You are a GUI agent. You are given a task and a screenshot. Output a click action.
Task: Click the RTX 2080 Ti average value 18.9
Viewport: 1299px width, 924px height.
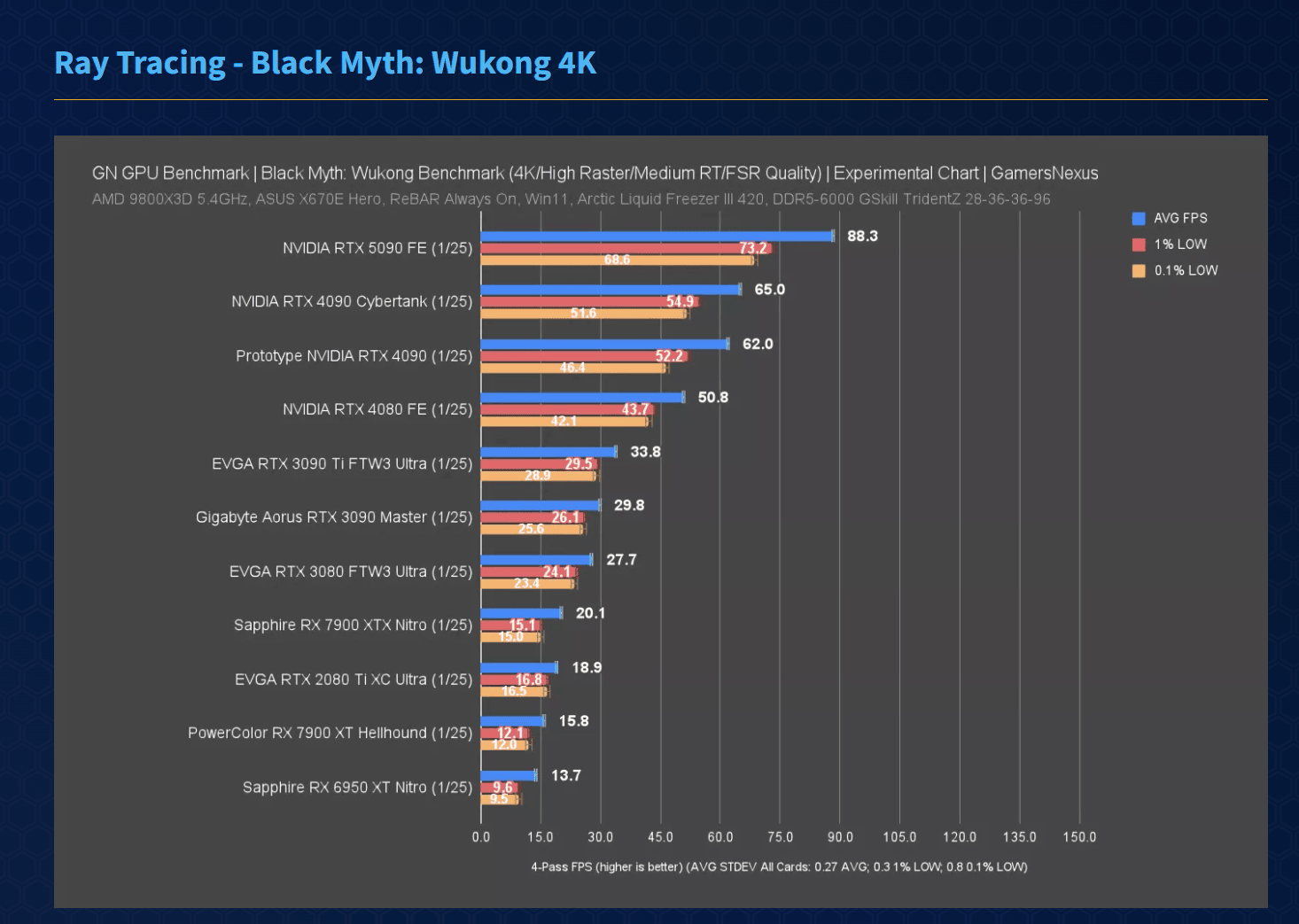(x=587, y=668)
